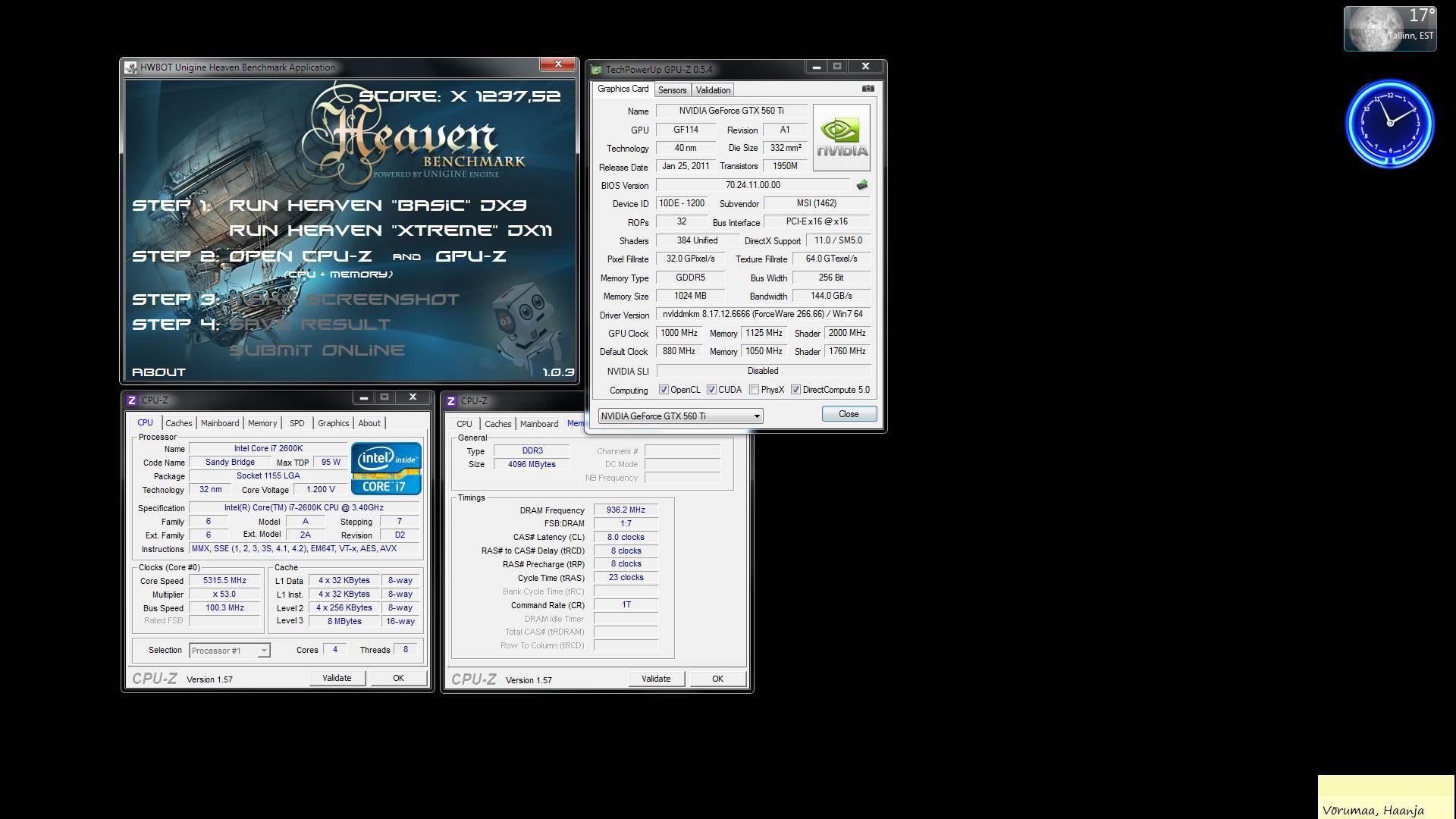
Task: Close the HWBOT Heaven Benchmark window
Action: tap(558, 64)
